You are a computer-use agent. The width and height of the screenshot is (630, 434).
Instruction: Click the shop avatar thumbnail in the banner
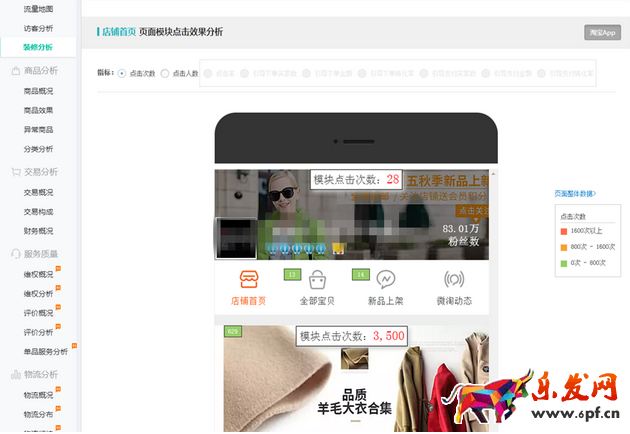click(x=236, y=238)
